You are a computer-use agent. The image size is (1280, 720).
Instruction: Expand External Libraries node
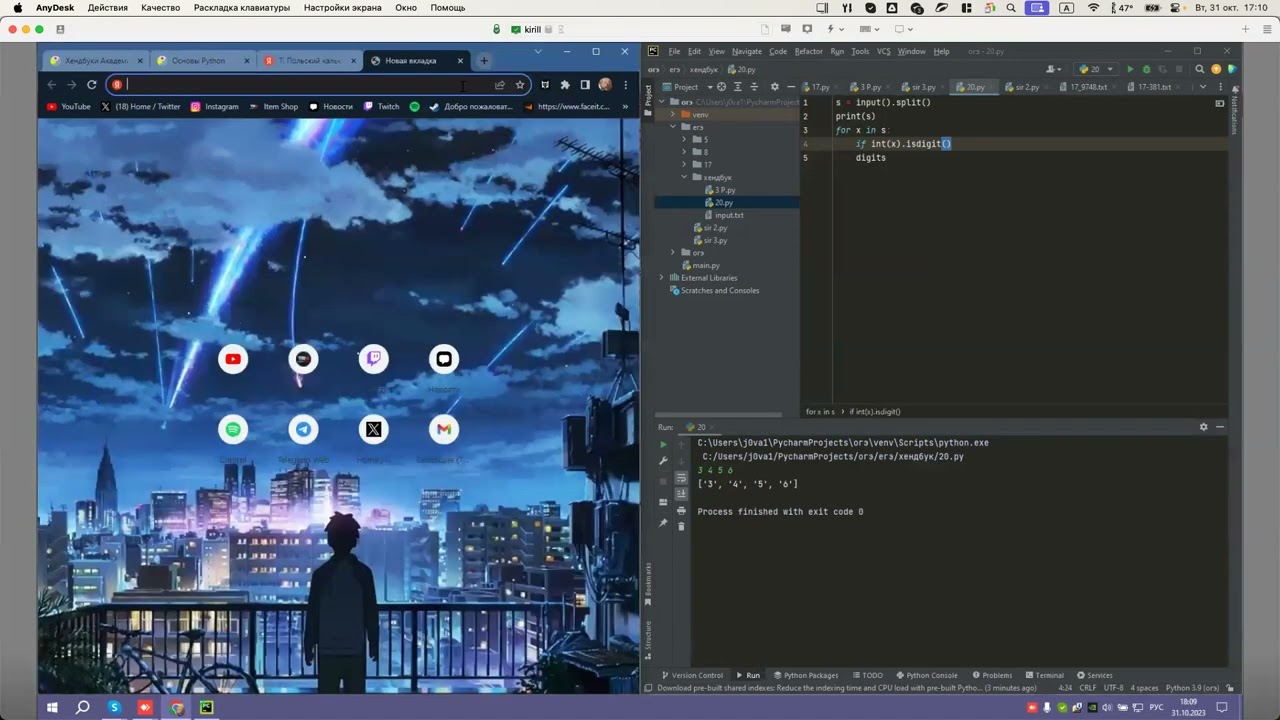point(661,278)
